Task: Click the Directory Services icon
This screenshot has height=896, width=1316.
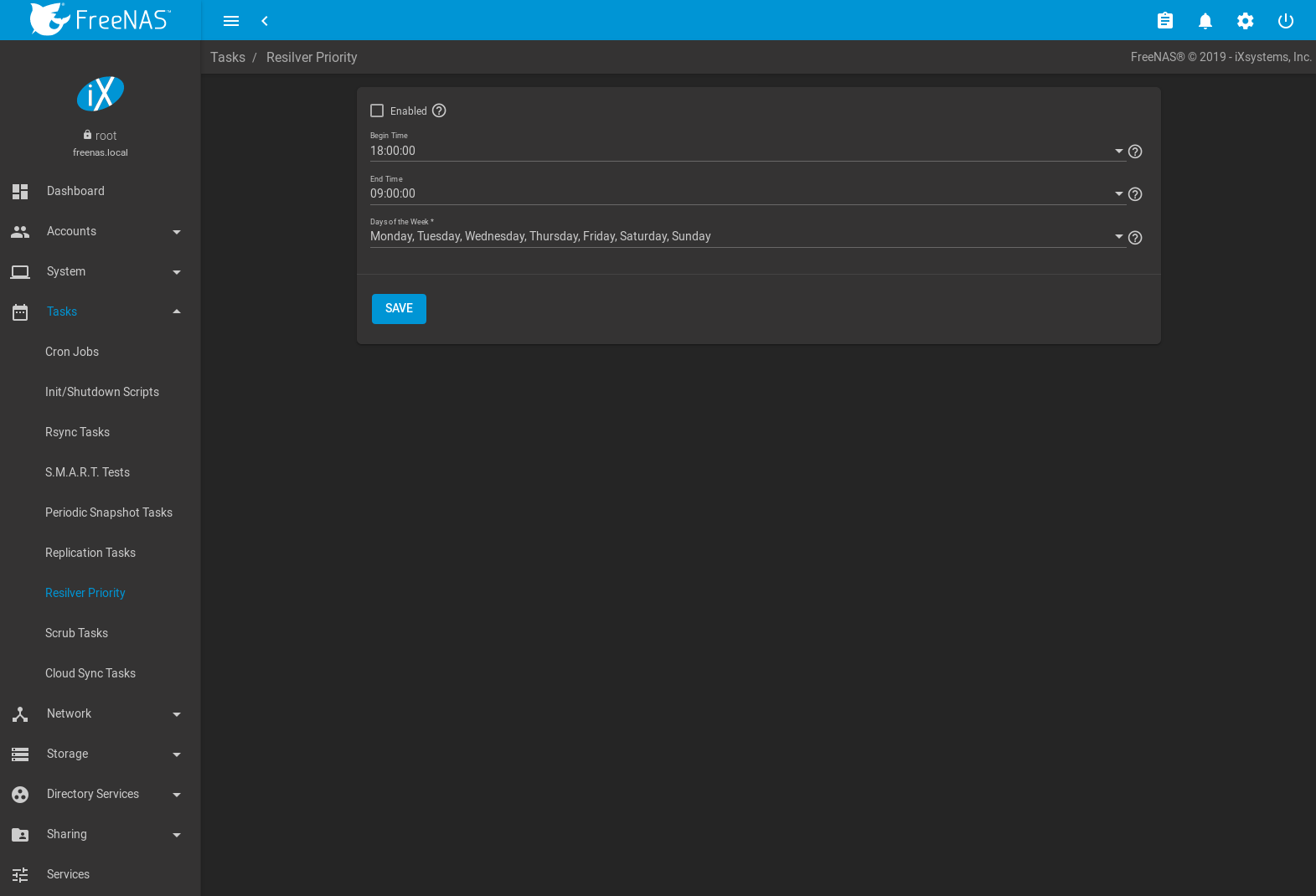Action: (x=20, y=795)
